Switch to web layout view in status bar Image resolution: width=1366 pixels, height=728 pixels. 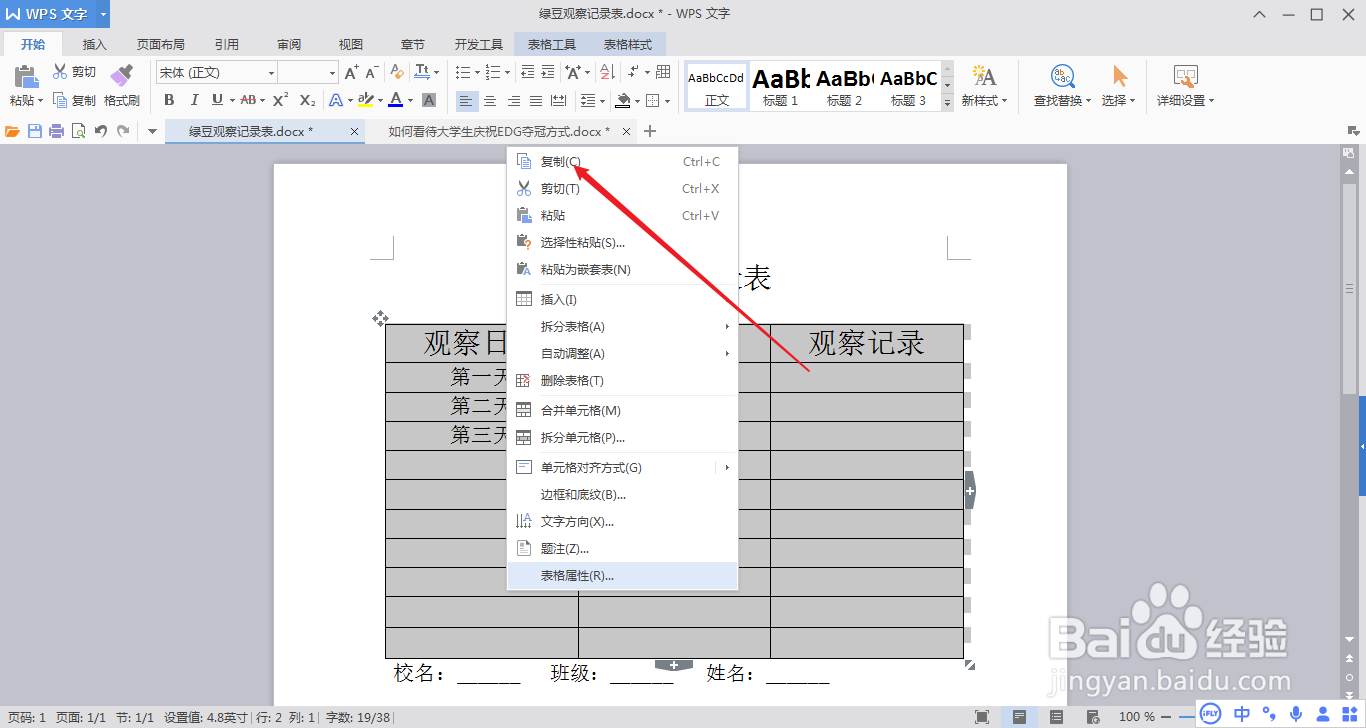click(x=1093, y=716)
